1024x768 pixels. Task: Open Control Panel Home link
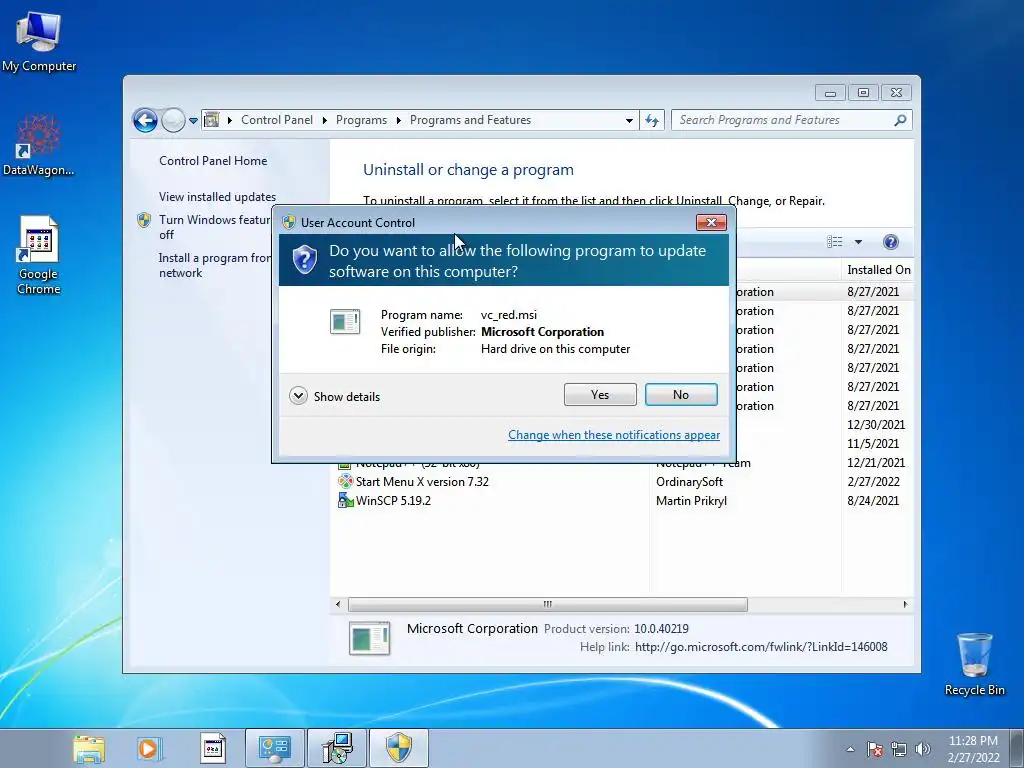click(x=213, y=161)
